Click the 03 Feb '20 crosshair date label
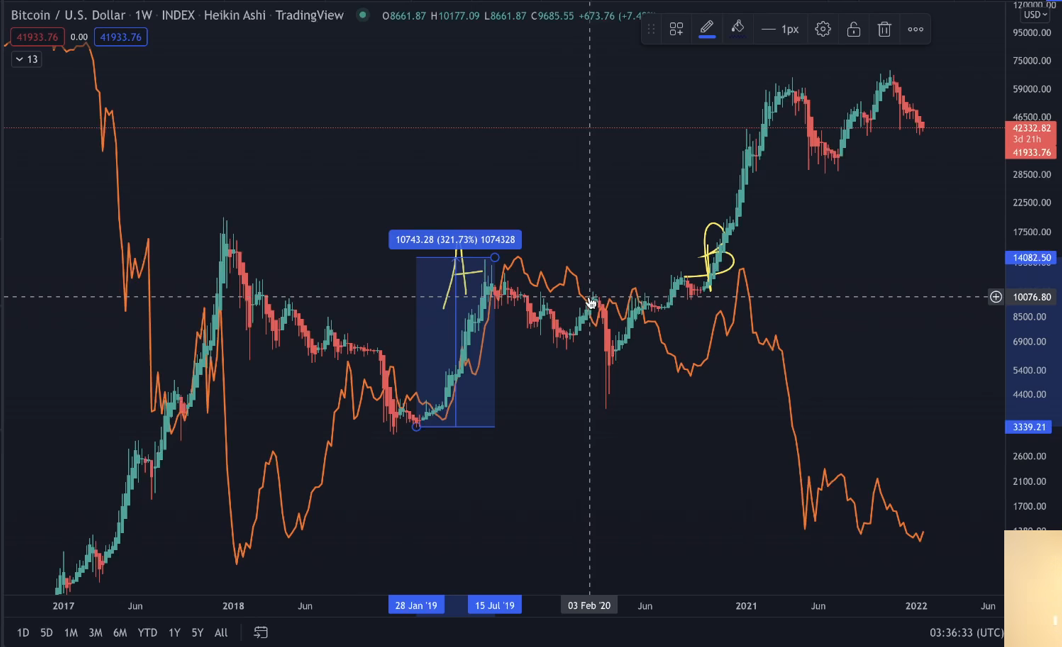 tap(589, 605)
